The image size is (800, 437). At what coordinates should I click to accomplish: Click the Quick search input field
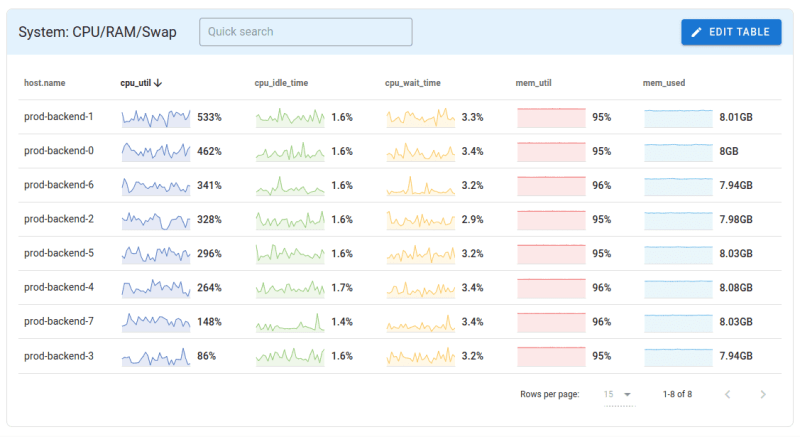[x=306, y=32]
